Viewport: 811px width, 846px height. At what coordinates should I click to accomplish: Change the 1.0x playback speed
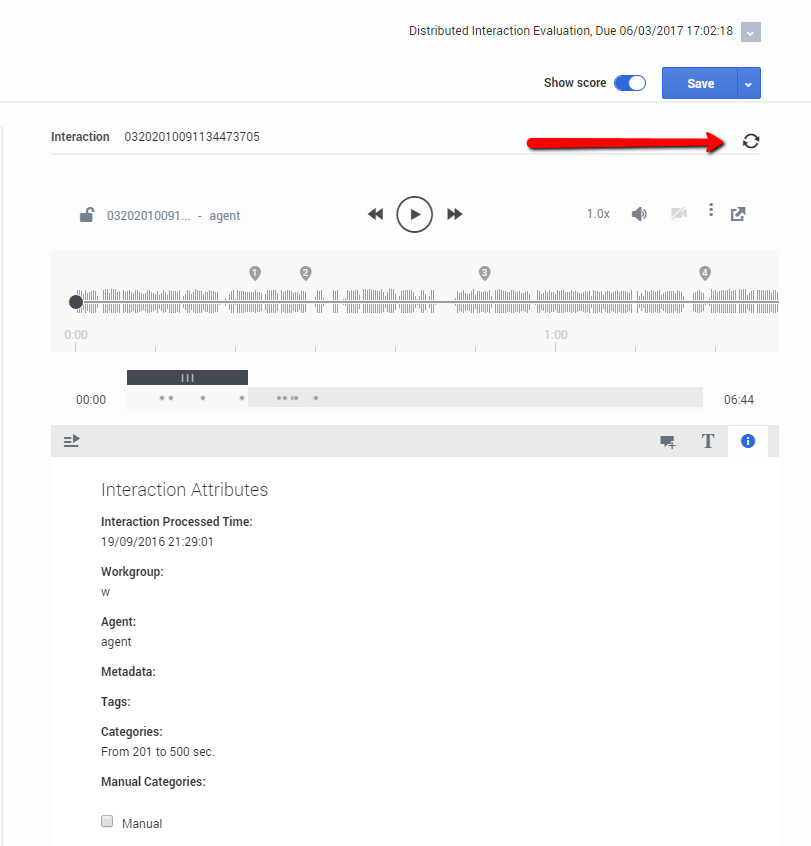pos(598,214)
